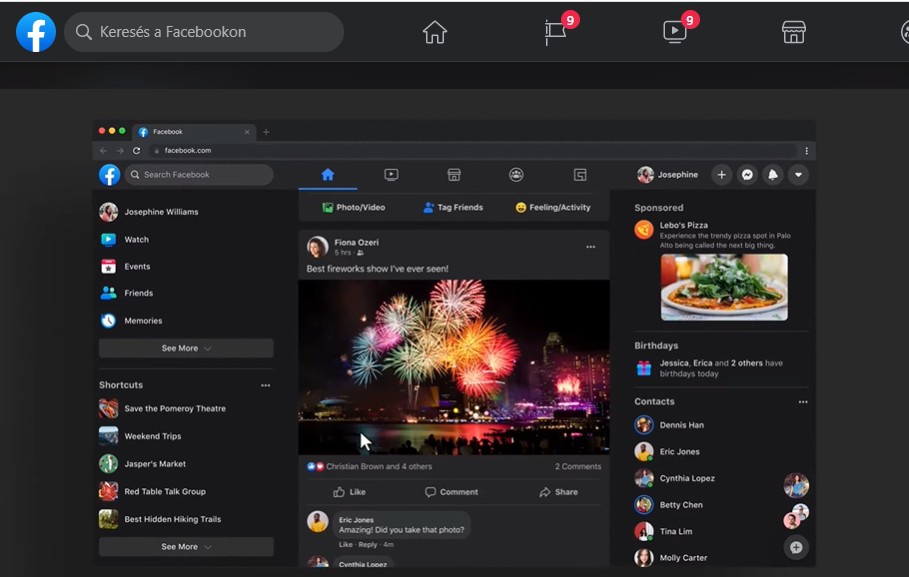This screenshot has height=577, width=909.
Task: Open the notifications bell icon
Action: [772, 174]
